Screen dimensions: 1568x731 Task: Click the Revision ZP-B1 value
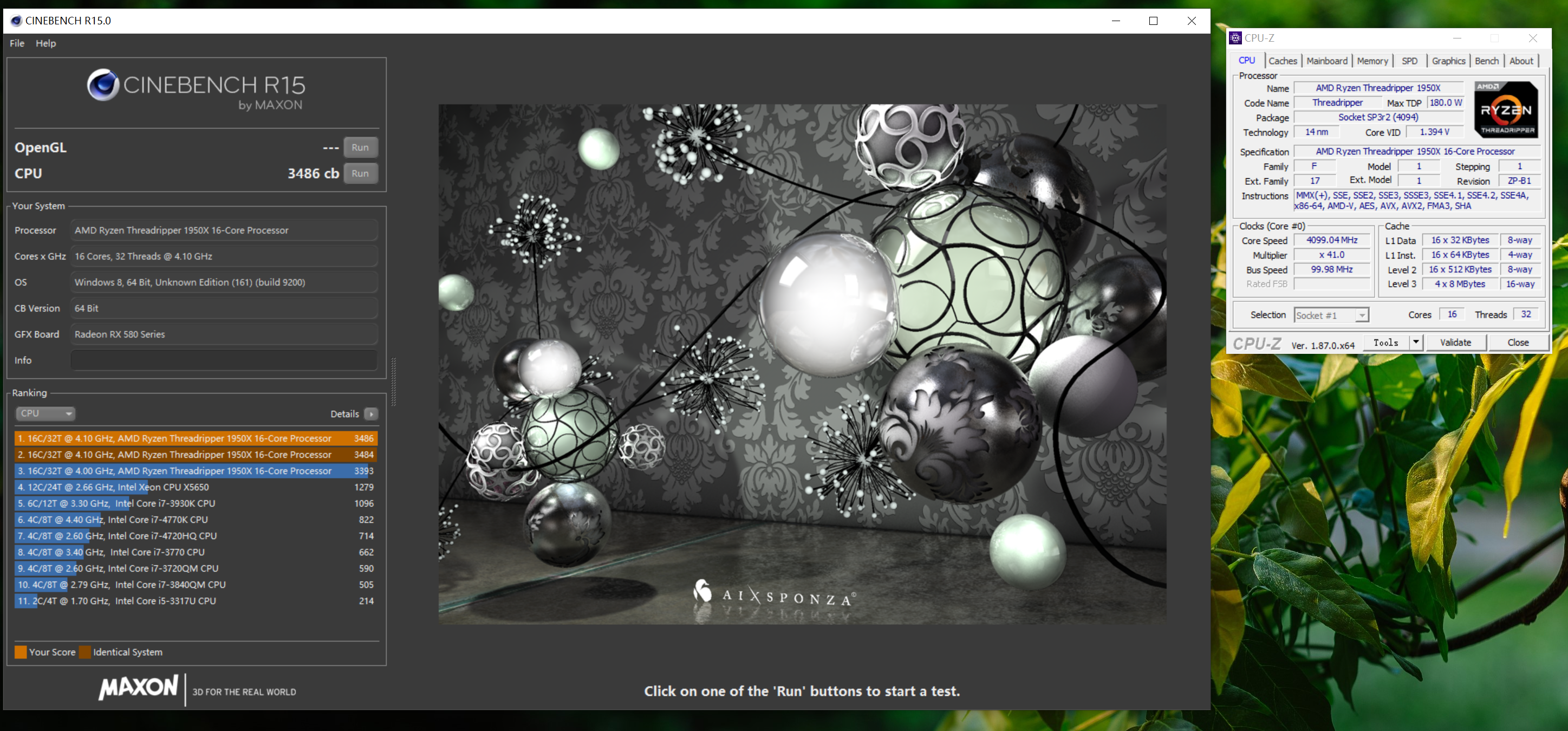[x=1519, y=181]
